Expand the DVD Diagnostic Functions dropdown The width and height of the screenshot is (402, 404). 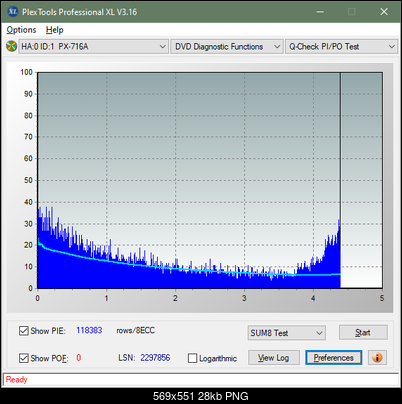(x=227, y=47)
